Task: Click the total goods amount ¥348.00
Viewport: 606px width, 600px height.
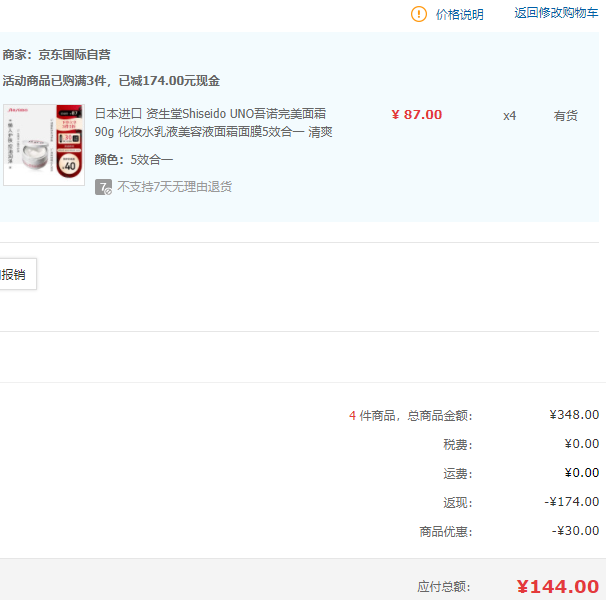Action: pyautogui.click(x=574, y=415)
